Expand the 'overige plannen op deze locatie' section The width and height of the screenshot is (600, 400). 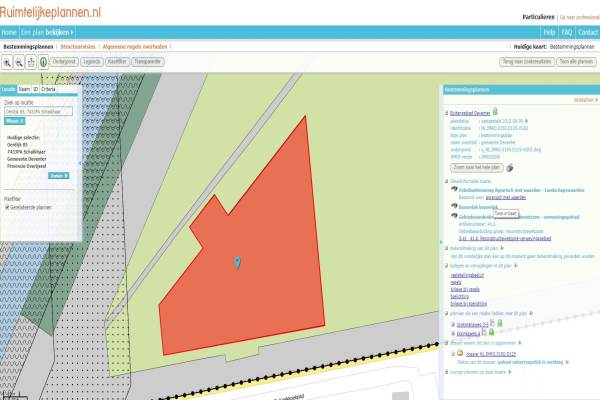tap(446, 372)
